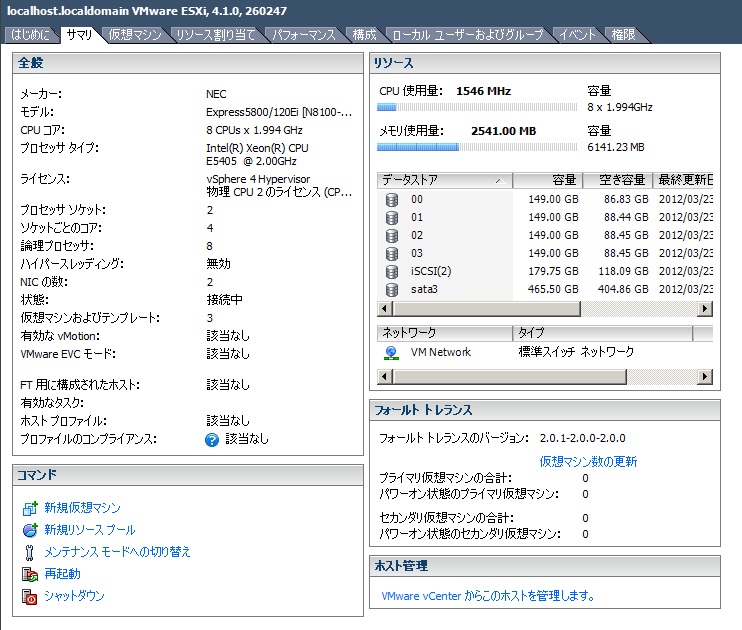Click the 1546 MHz CPU usage value

point(483,91)
